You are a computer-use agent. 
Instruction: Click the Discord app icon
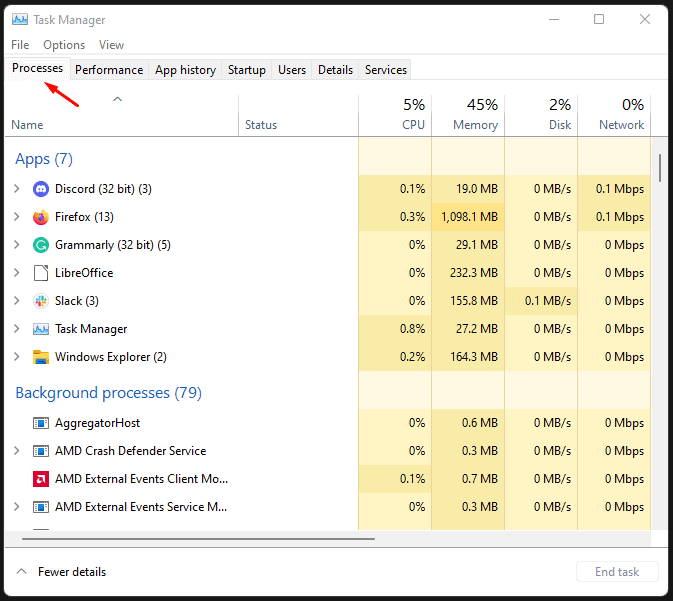[x=41, y=189]
